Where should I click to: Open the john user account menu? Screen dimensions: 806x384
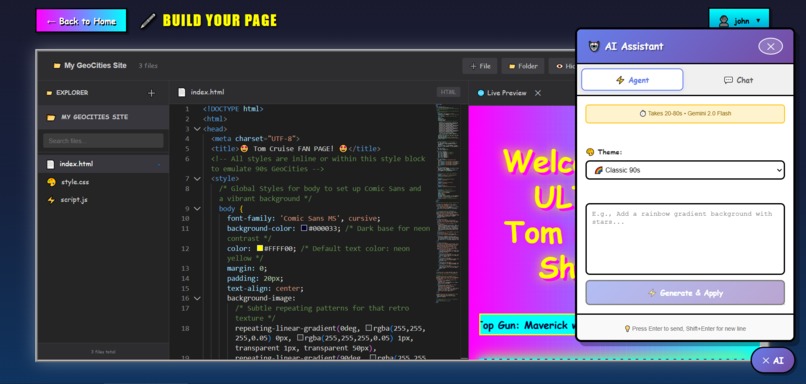coord(739,21)
